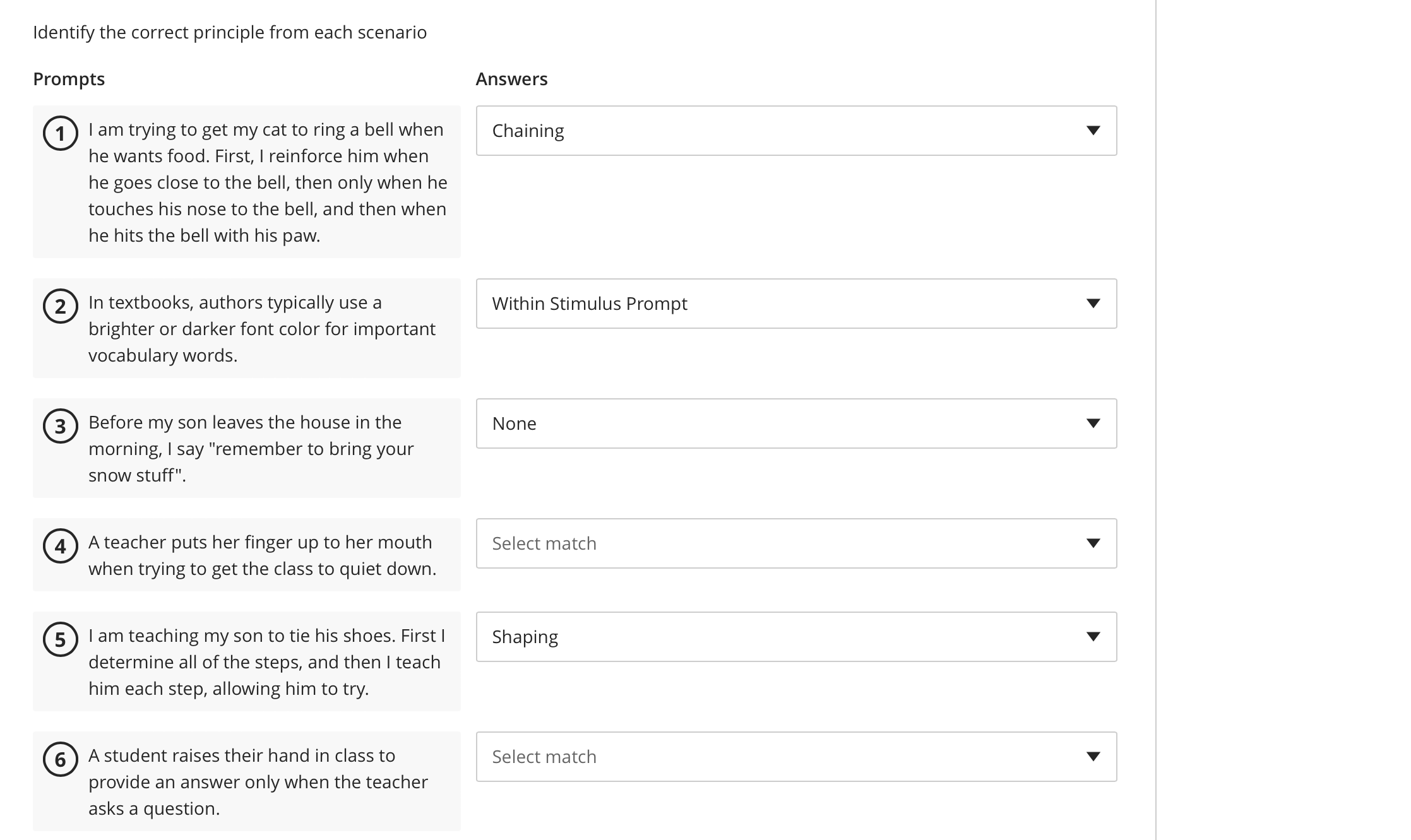Click the shoe tying scenario prompt
Image resolution: width=1411 pixels, height=840 pixels.
click(x=266, y=662)
